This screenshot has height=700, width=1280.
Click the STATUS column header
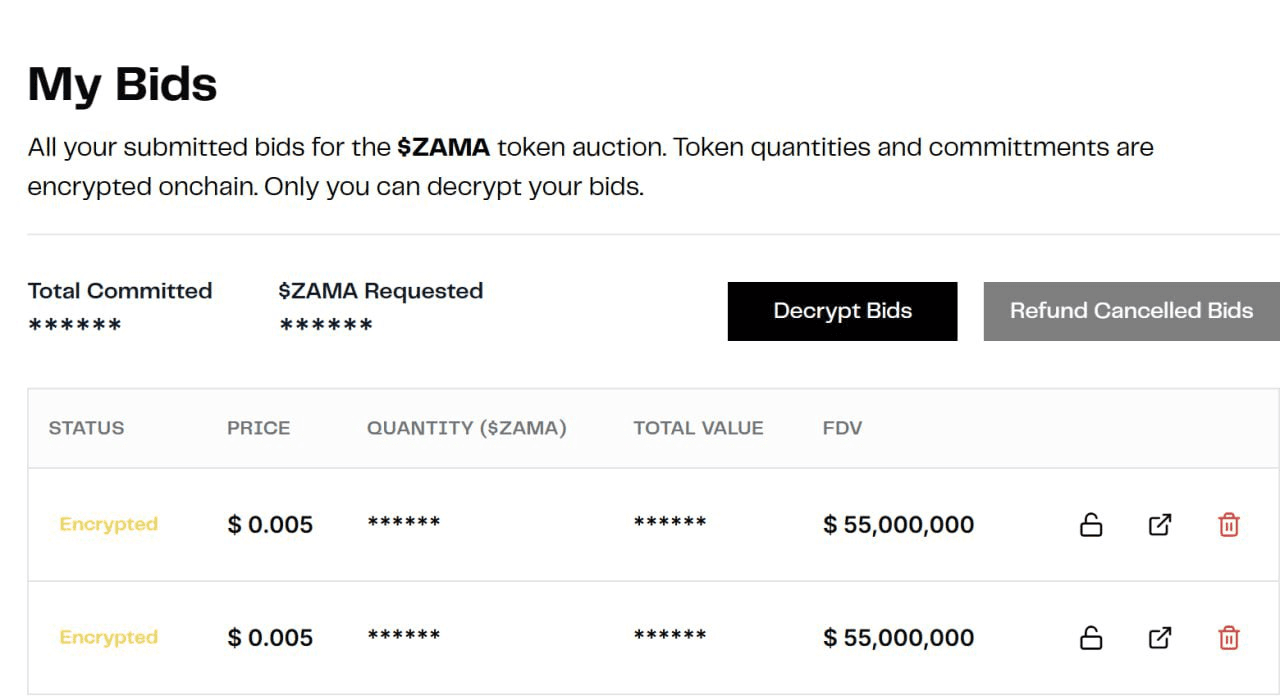(87, 428)
